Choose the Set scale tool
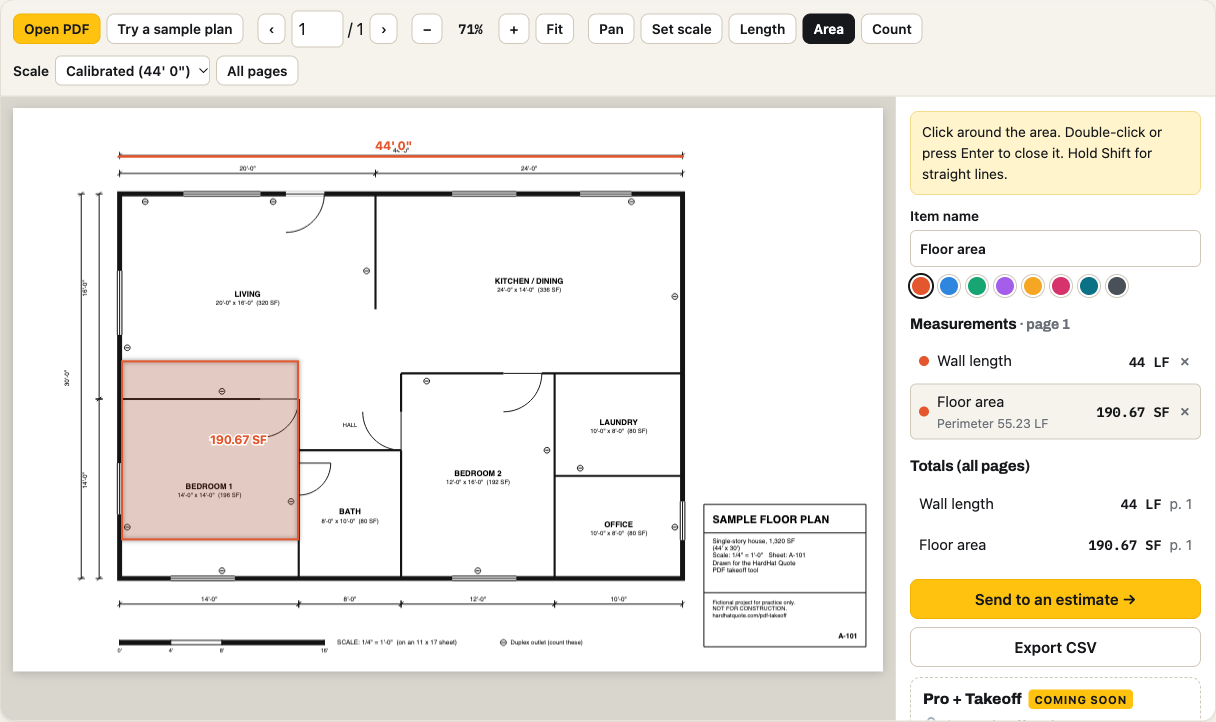 [681, 29]
